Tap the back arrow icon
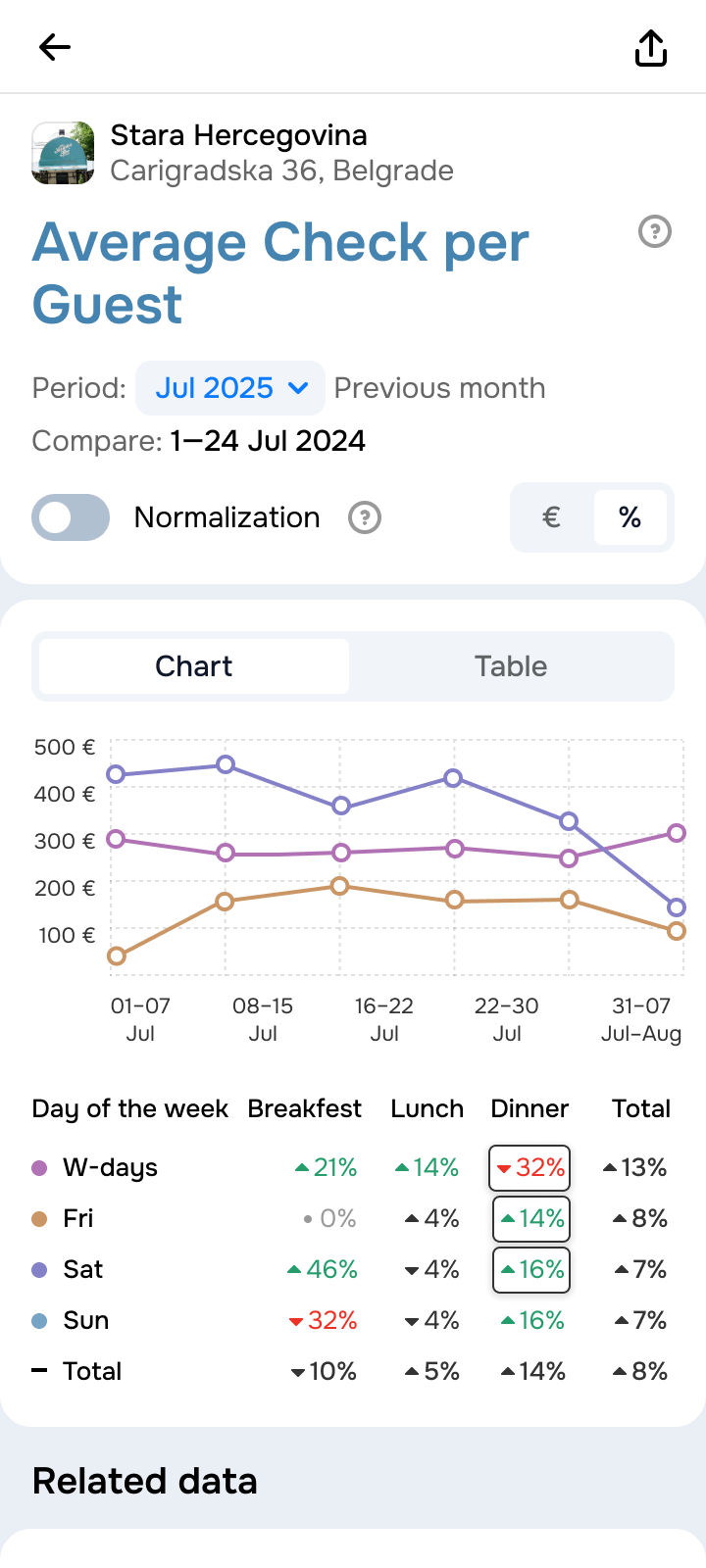 click(x=55, y=47)
